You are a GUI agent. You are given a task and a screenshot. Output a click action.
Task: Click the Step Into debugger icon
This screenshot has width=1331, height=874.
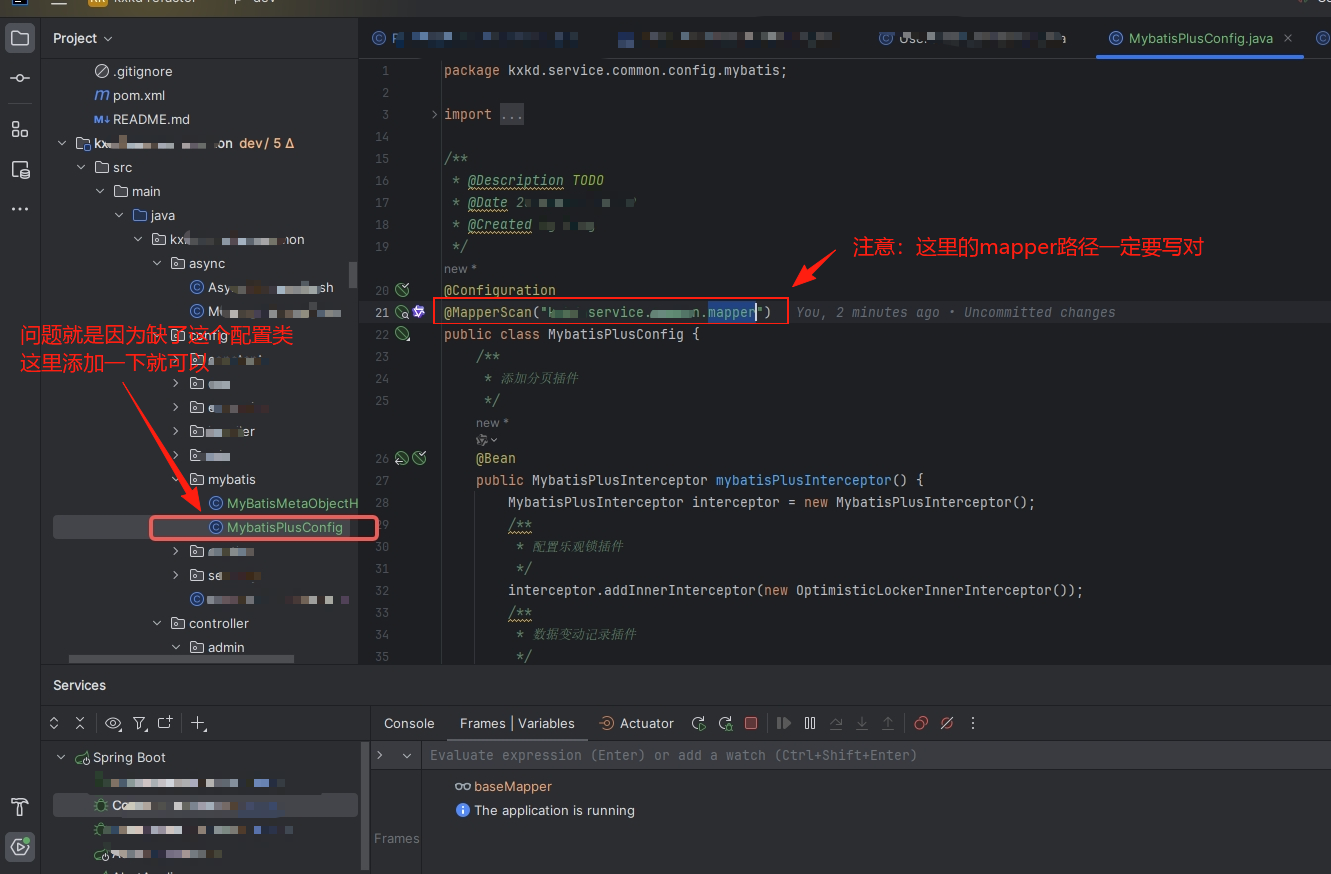click(862, 723)
